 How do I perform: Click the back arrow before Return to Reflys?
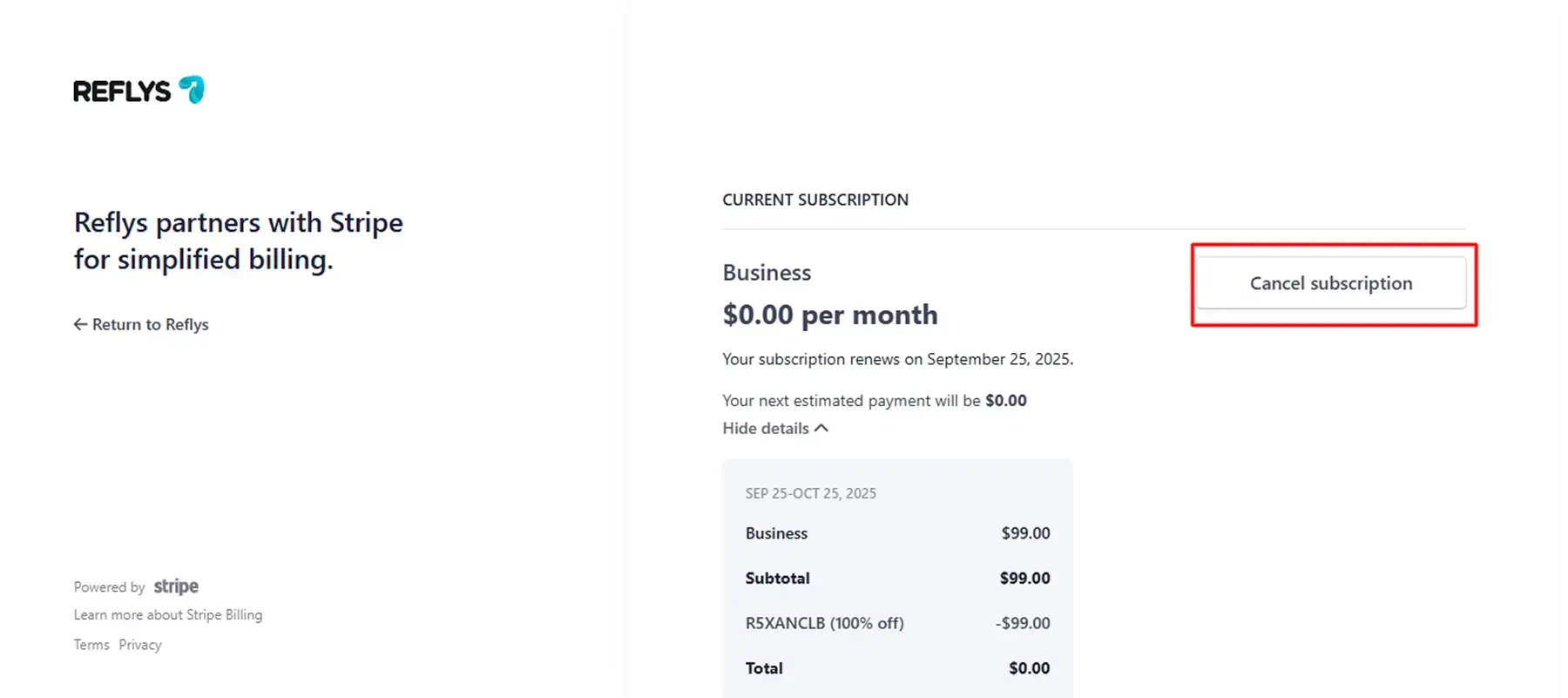tap(80, 324)
